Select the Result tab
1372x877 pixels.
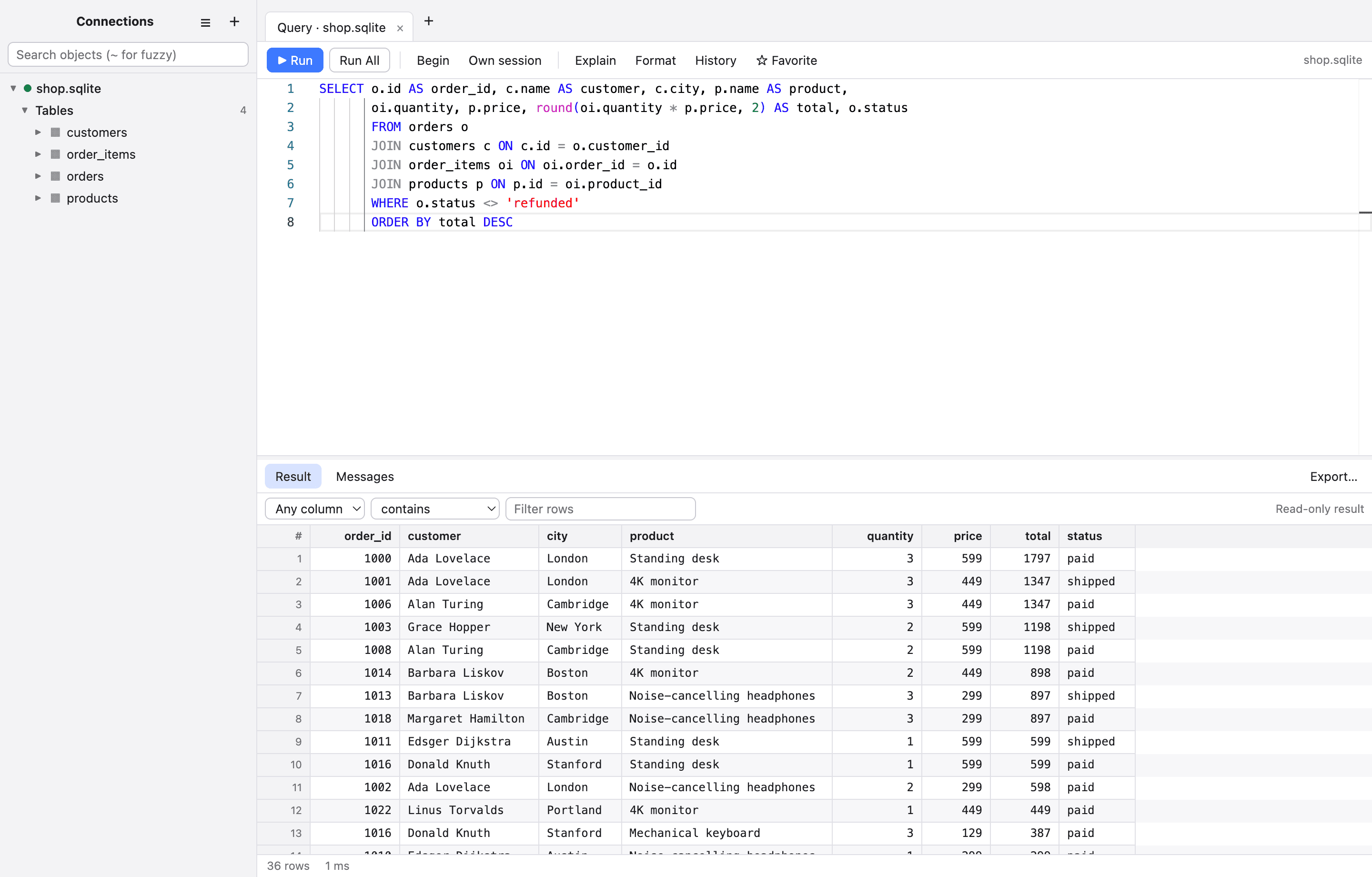click(x=293, y=477)
